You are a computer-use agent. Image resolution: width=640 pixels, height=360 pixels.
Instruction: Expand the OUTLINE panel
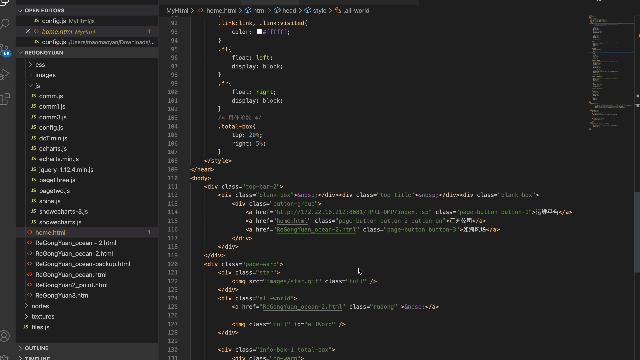pos(87,348)
